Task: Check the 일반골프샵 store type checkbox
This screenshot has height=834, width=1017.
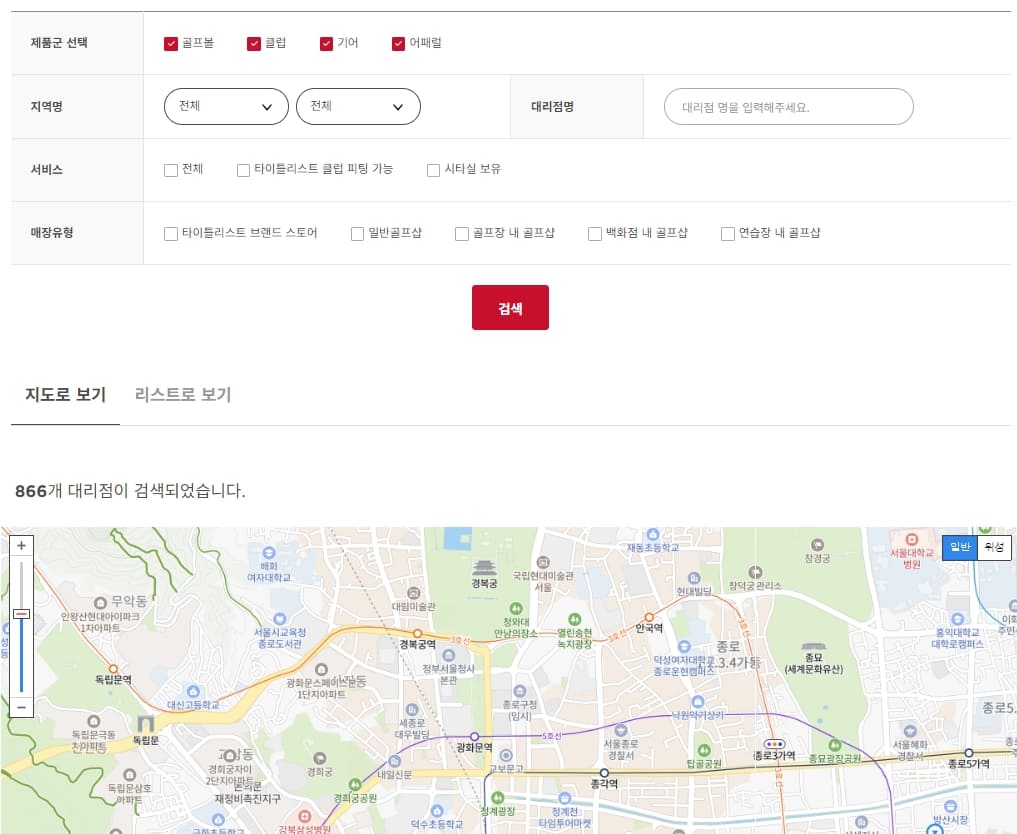Action: tap(357, 233)
